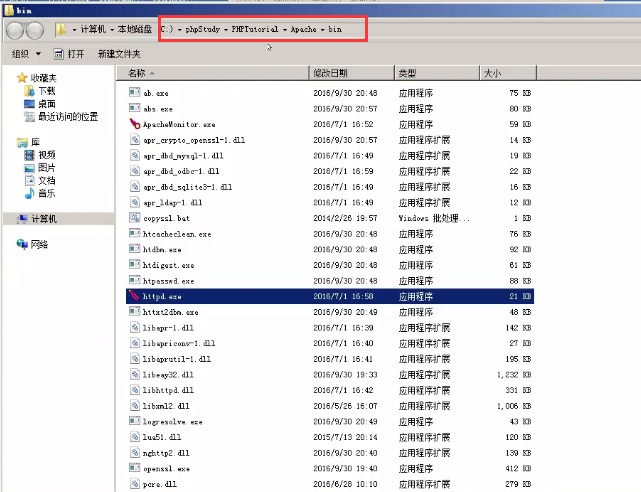Expand the dropdown arrow after phpStudy in address bar
The height and width of the screenshot is (492, 641).
tap(224, 30)
